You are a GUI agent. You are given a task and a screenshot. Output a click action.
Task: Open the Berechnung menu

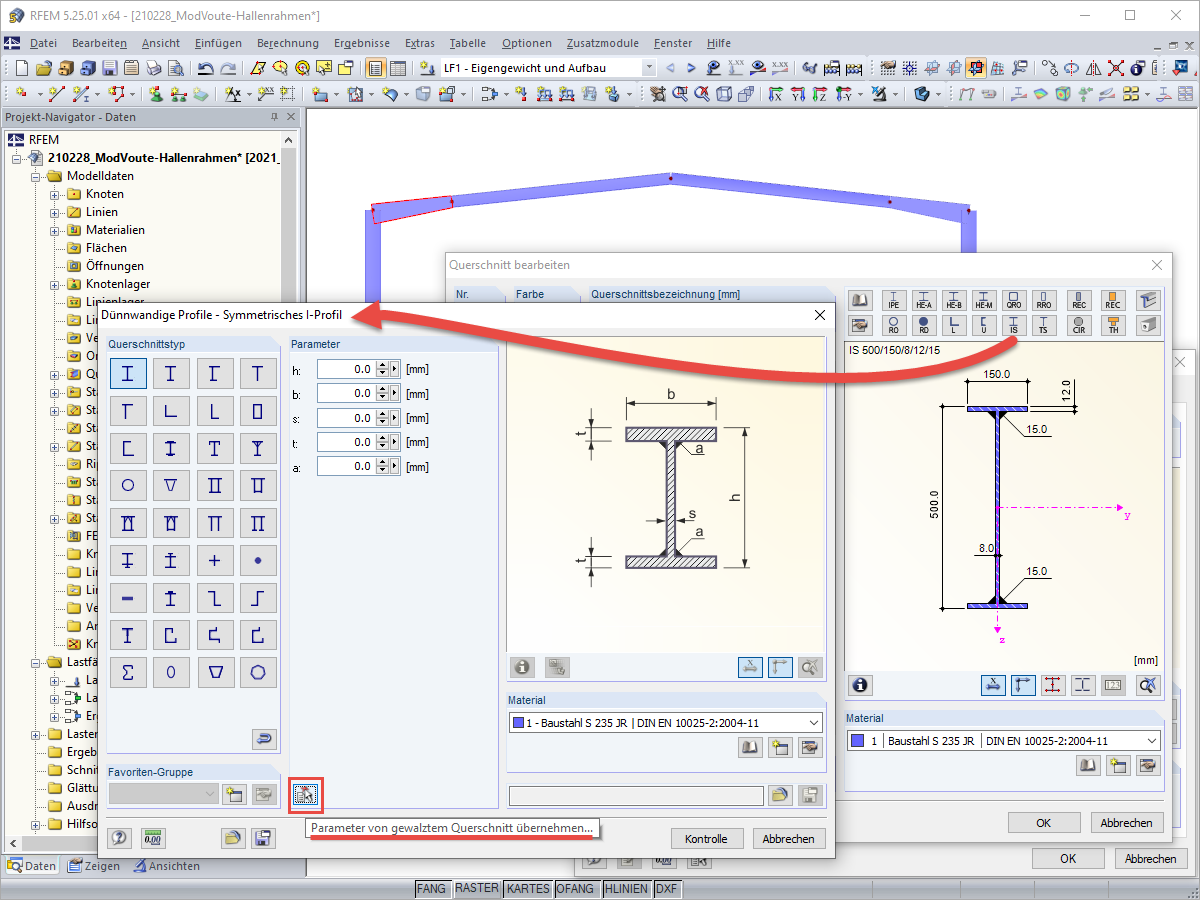pyautogui.click(x=287, y=43)
